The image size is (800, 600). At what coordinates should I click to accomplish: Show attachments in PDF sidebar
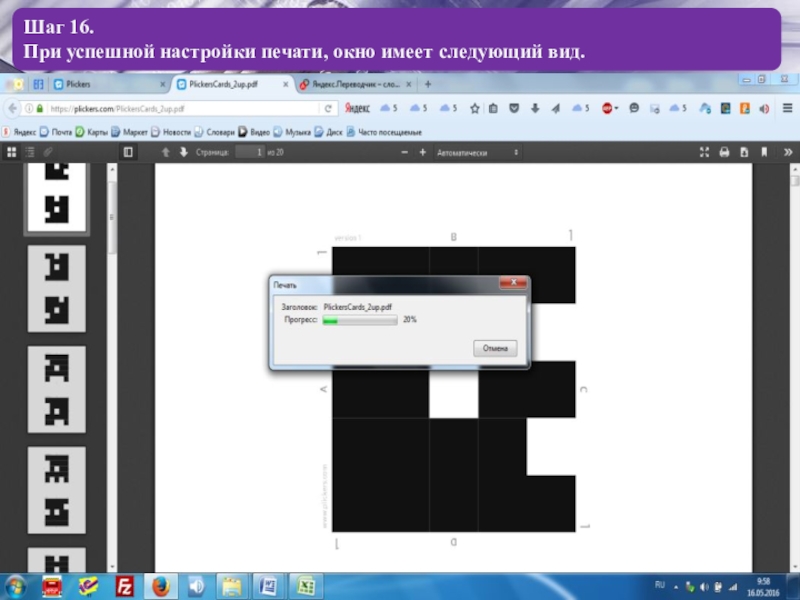coord(48,152)
